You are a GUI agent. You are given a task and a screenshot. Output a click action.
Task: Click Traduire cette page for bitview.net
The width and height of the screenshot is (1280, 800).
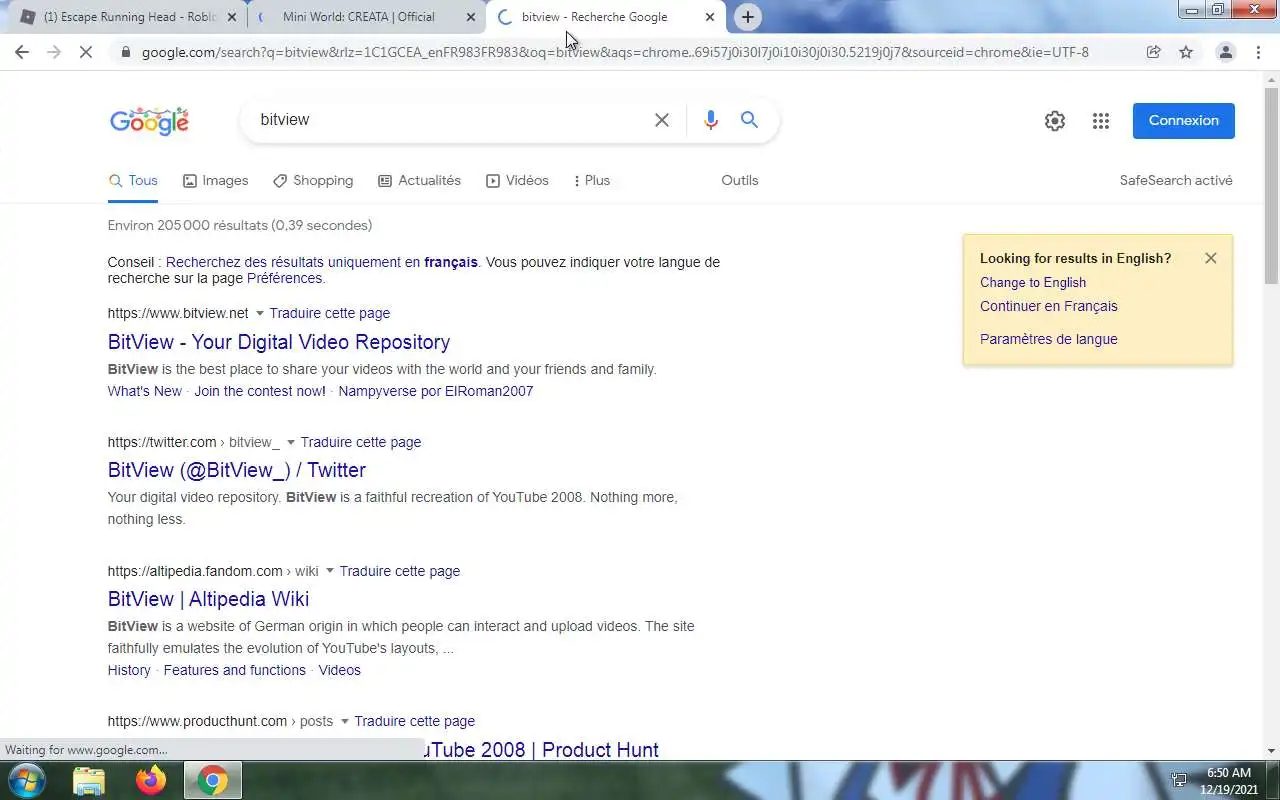click(x=330, y=313)
